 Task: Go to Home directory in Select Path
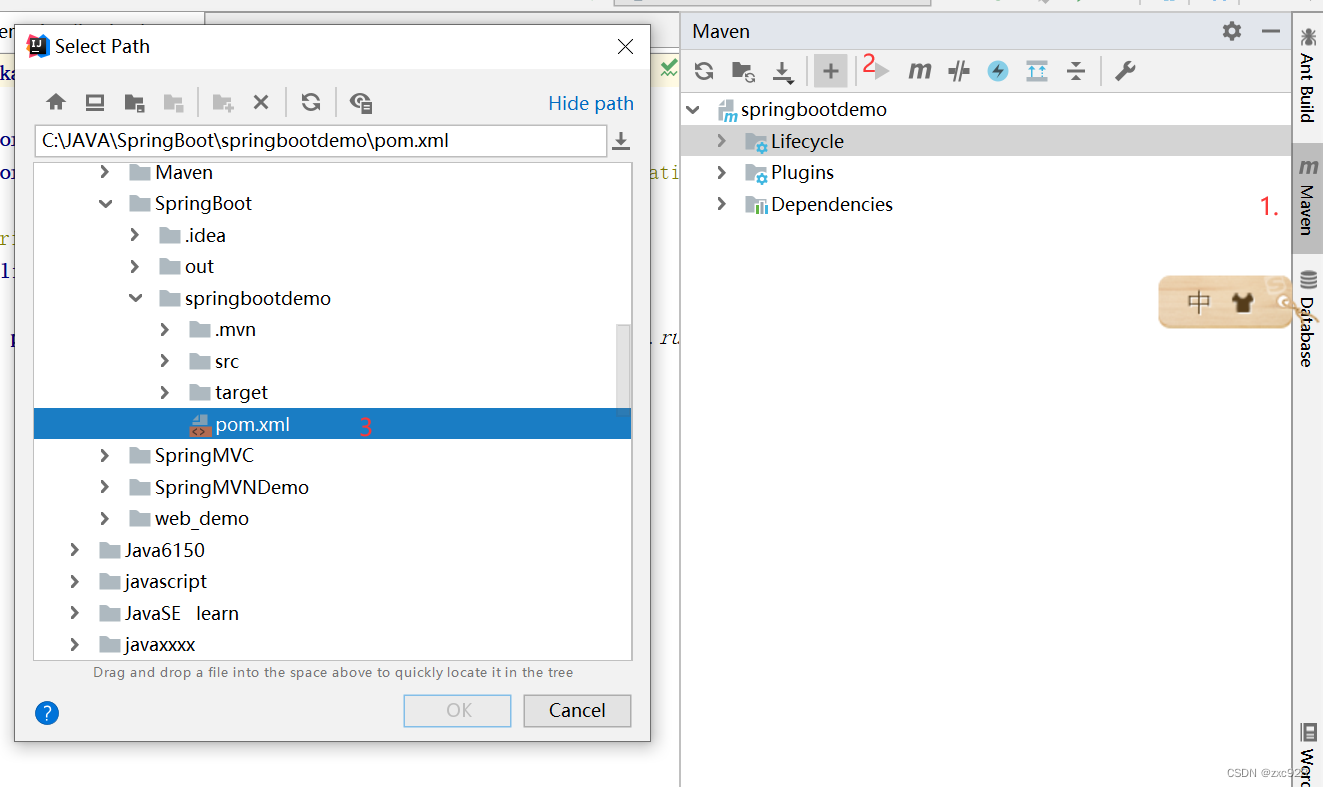(56, 102)
